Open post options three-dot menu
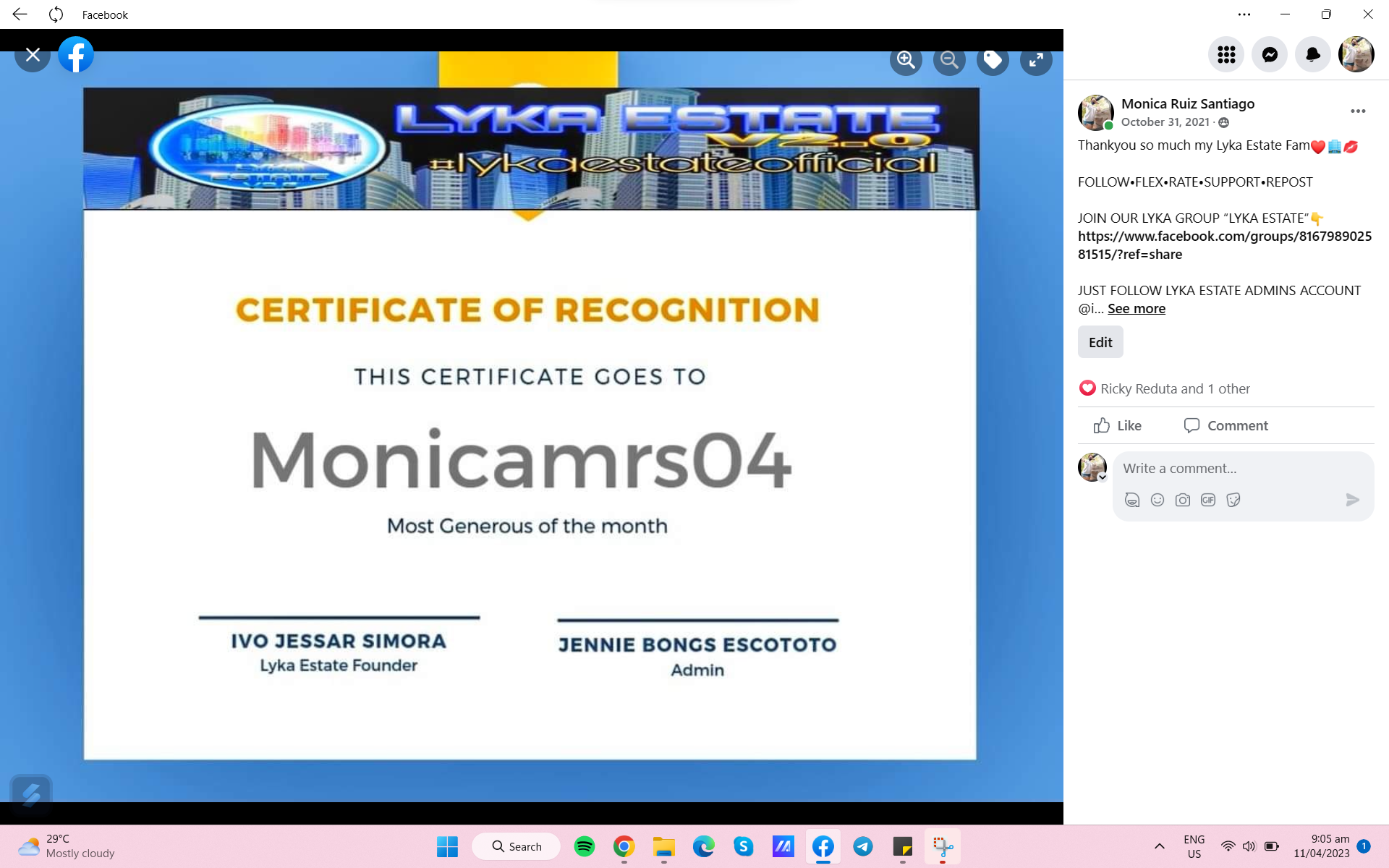Screen dimensions: 1389x868 1358,111
